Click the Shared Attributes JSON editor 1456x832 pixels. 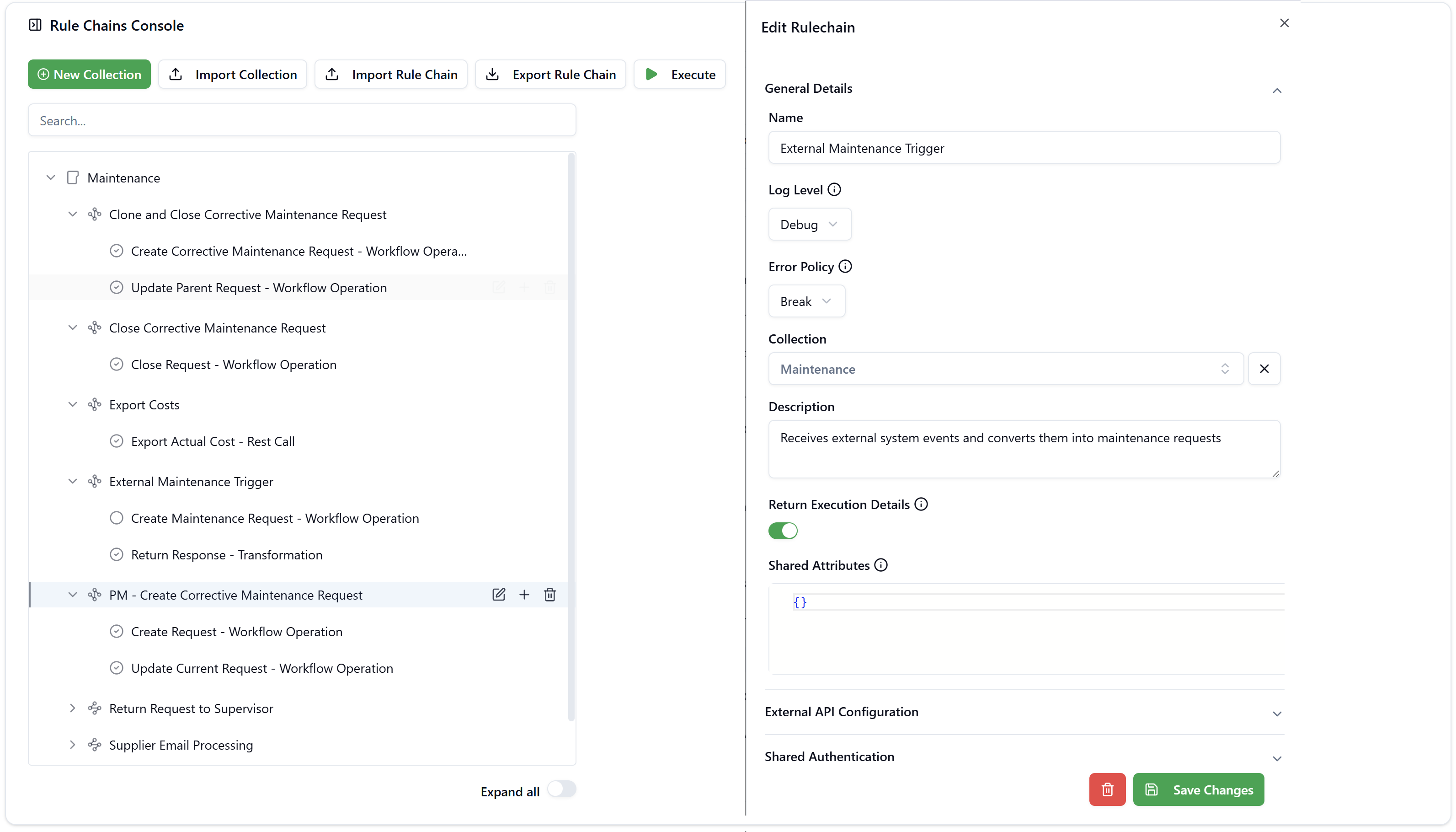click(x=1026, y=628)
